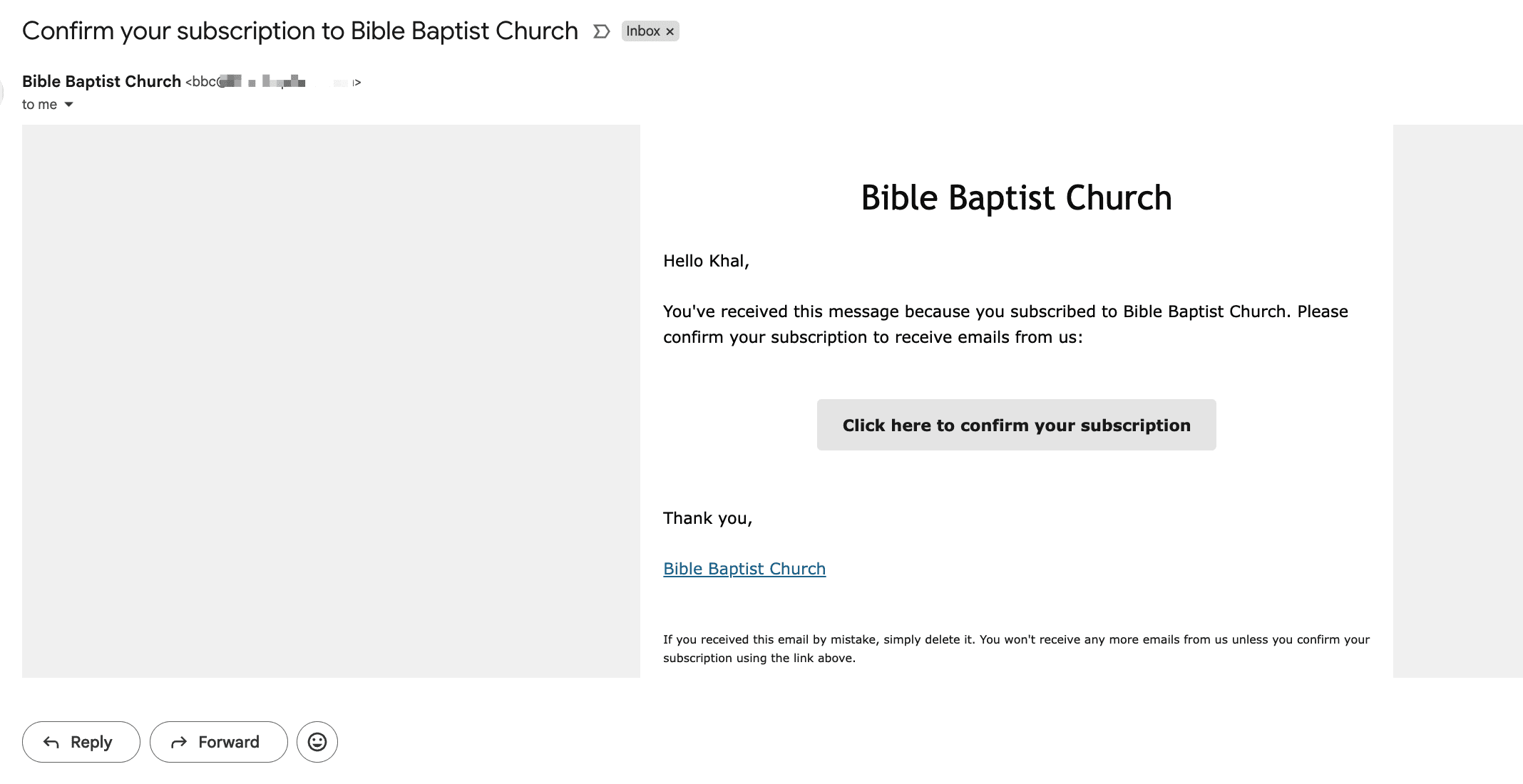Click the Inbox label chip

click(642, 31)
